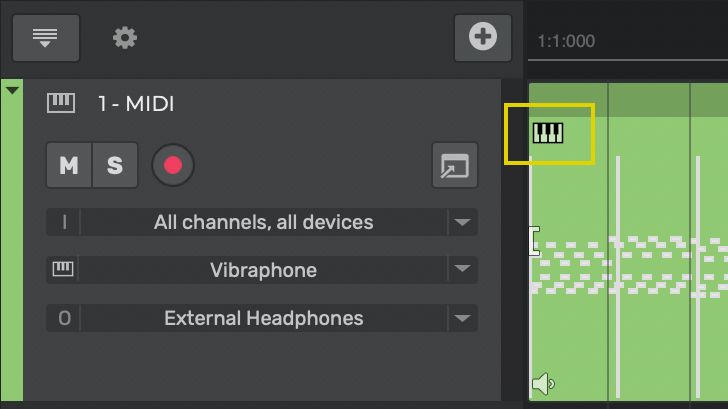Expand input selector arrow

[462, 222]
